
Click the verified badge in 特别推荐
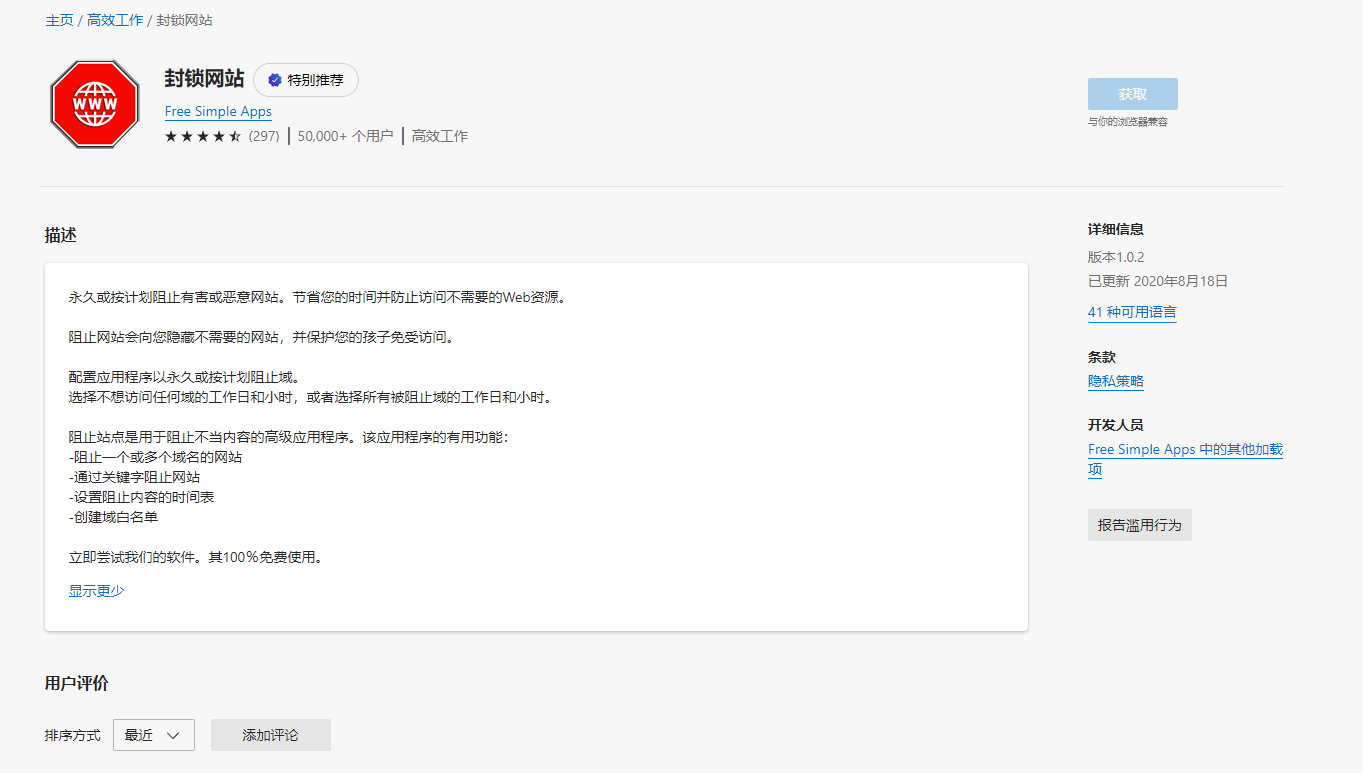point(274,80)
